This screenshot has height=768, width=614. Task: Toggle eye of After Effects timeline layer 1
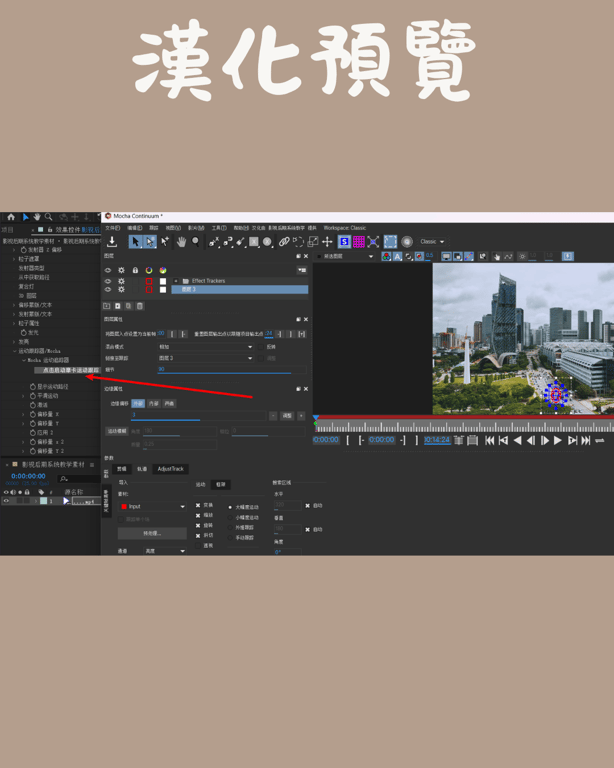(x=6, y=501)
